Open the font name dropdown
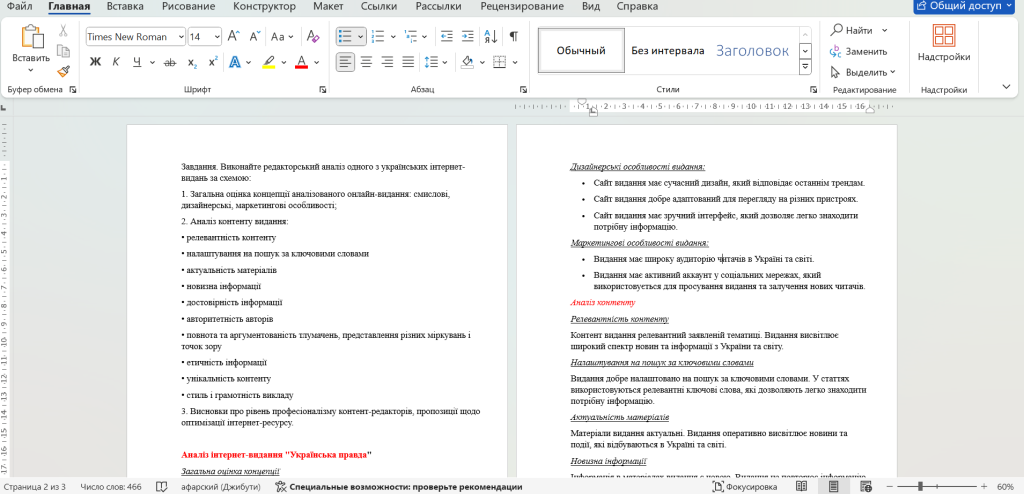The image size is (1024, 494). (181, 37)
